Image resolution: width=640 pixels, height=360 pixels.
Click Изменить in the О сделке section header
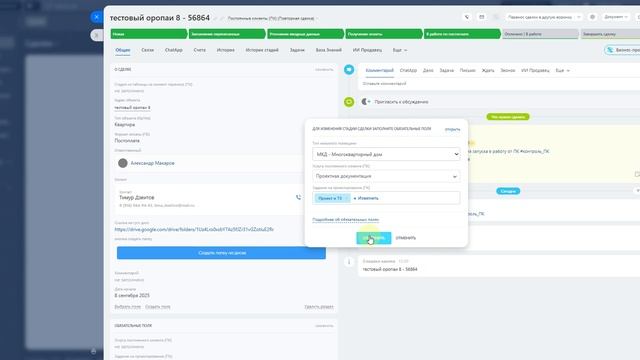[x=324, y=70]
